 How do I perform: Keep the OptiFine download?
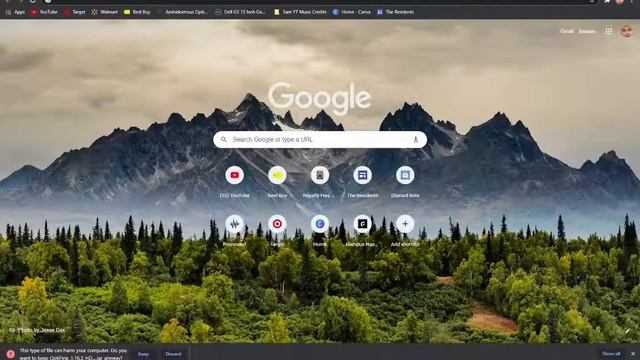(143, 354)
